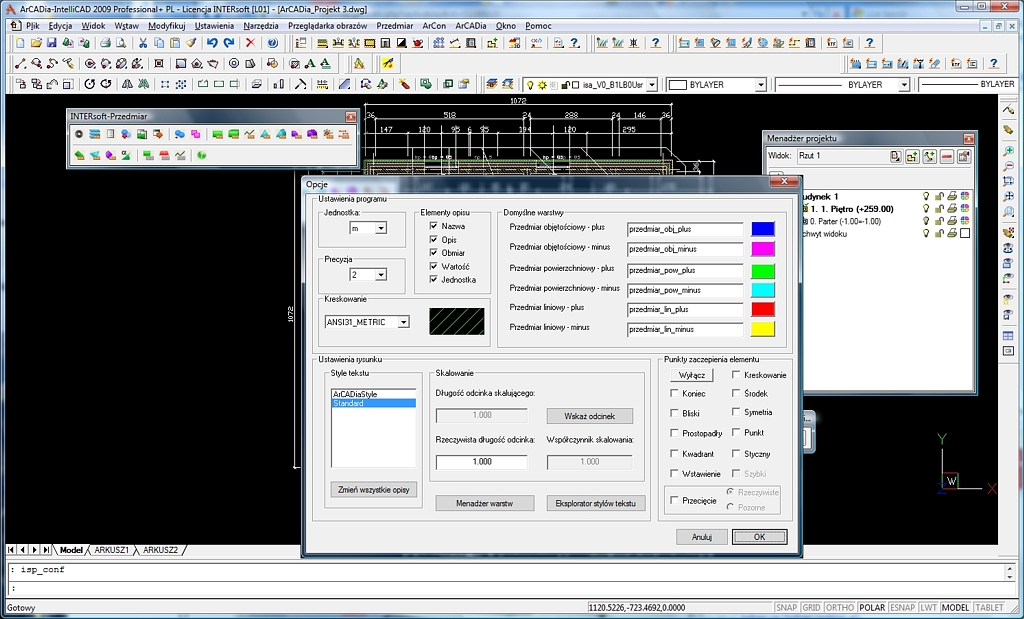
Task: Click the Undo arrow icon
Action: point(212,43)
